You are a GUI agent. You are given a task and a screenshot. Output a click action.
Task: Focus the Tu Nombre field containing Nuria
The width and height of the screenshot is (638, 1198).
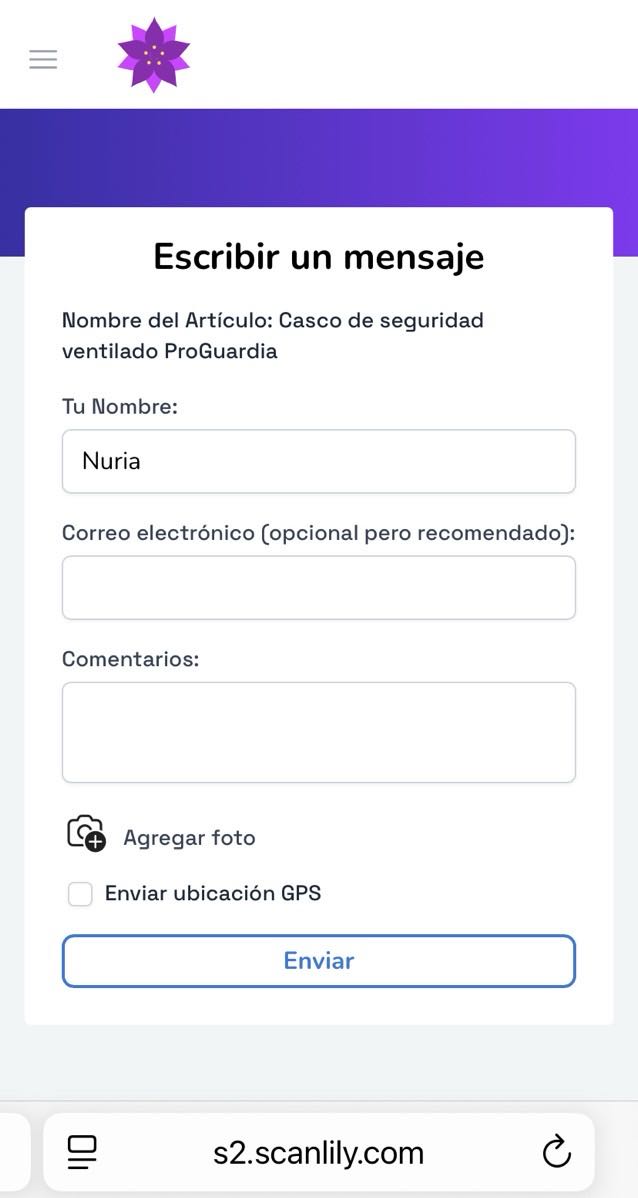coord(318,461)
